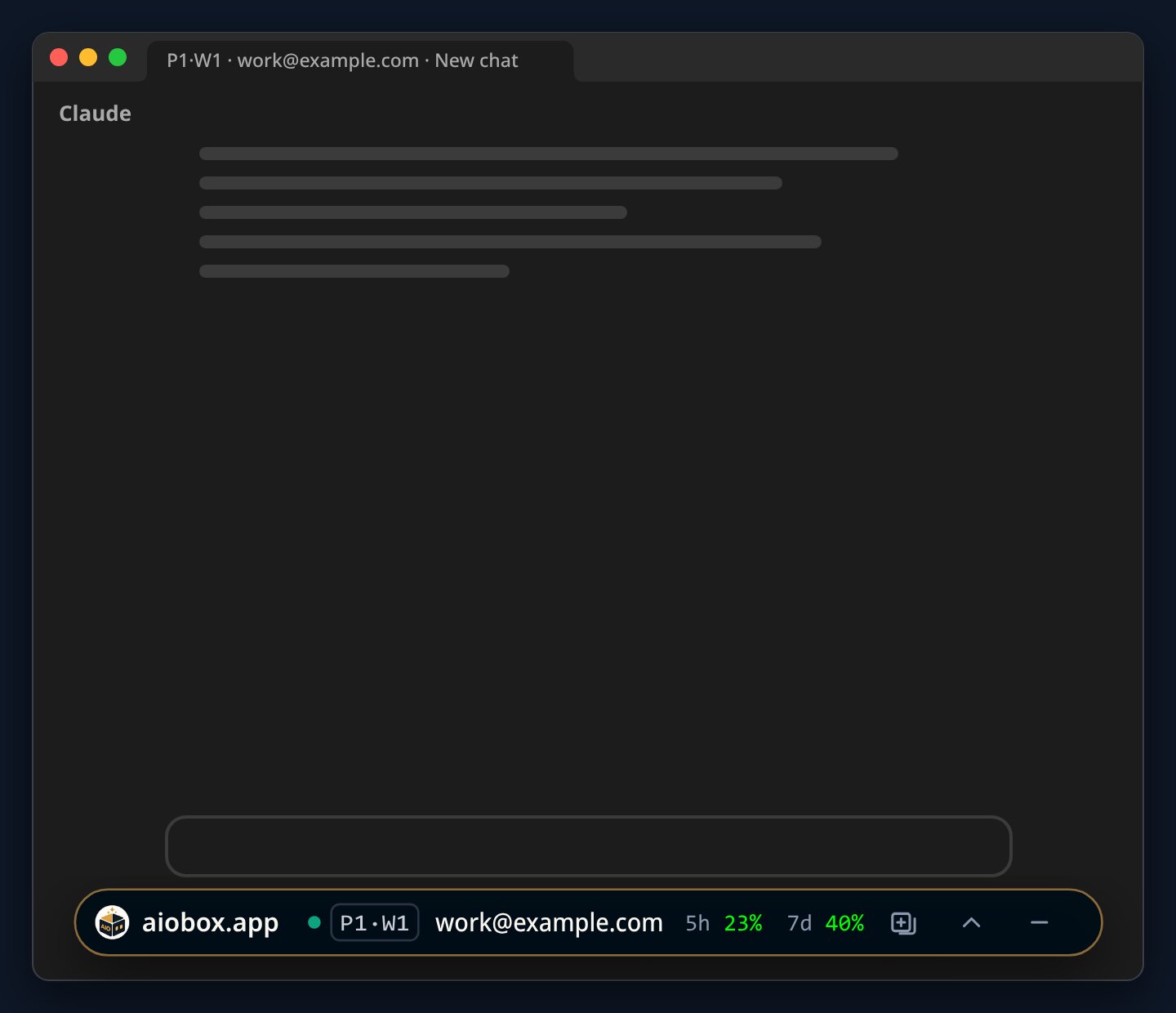This screenshot has height=1013, width=1176.
Task: Open new window via plus icon
Action: 903,923
